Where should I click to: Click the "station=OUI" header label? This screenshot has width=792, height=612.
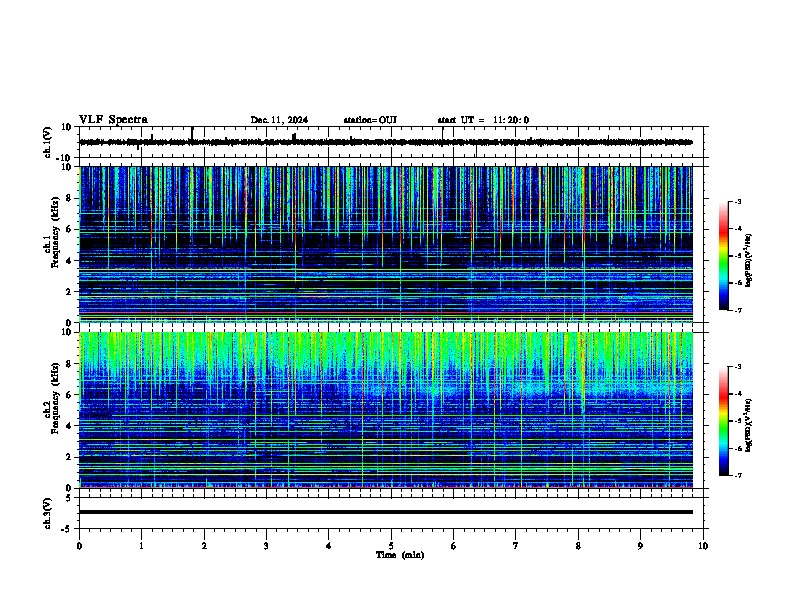point(370,120)
